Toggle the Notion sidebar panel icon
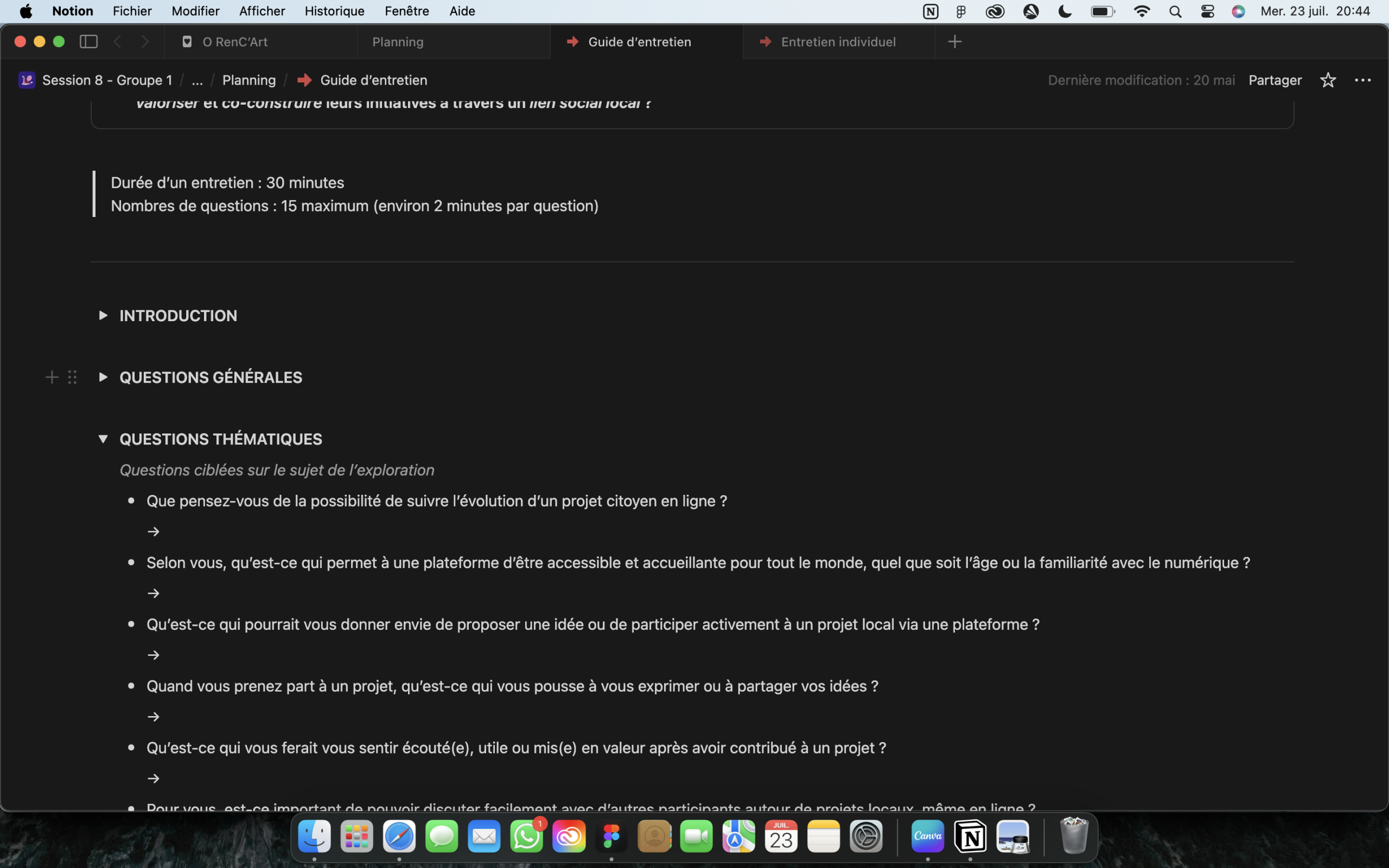1389x868 pixels. [88, 41]
